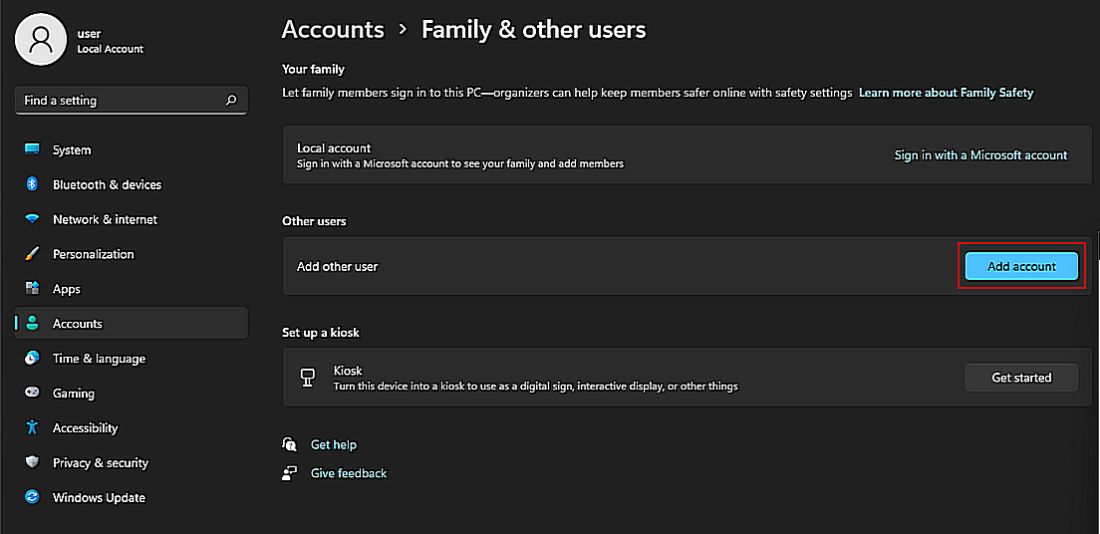
Task: Type in the Find a setting box
Action: coord(118,100)
